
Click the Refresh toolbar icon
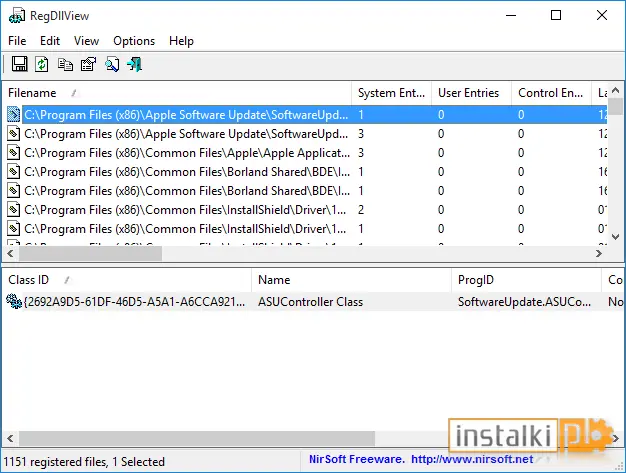[42, 64]
